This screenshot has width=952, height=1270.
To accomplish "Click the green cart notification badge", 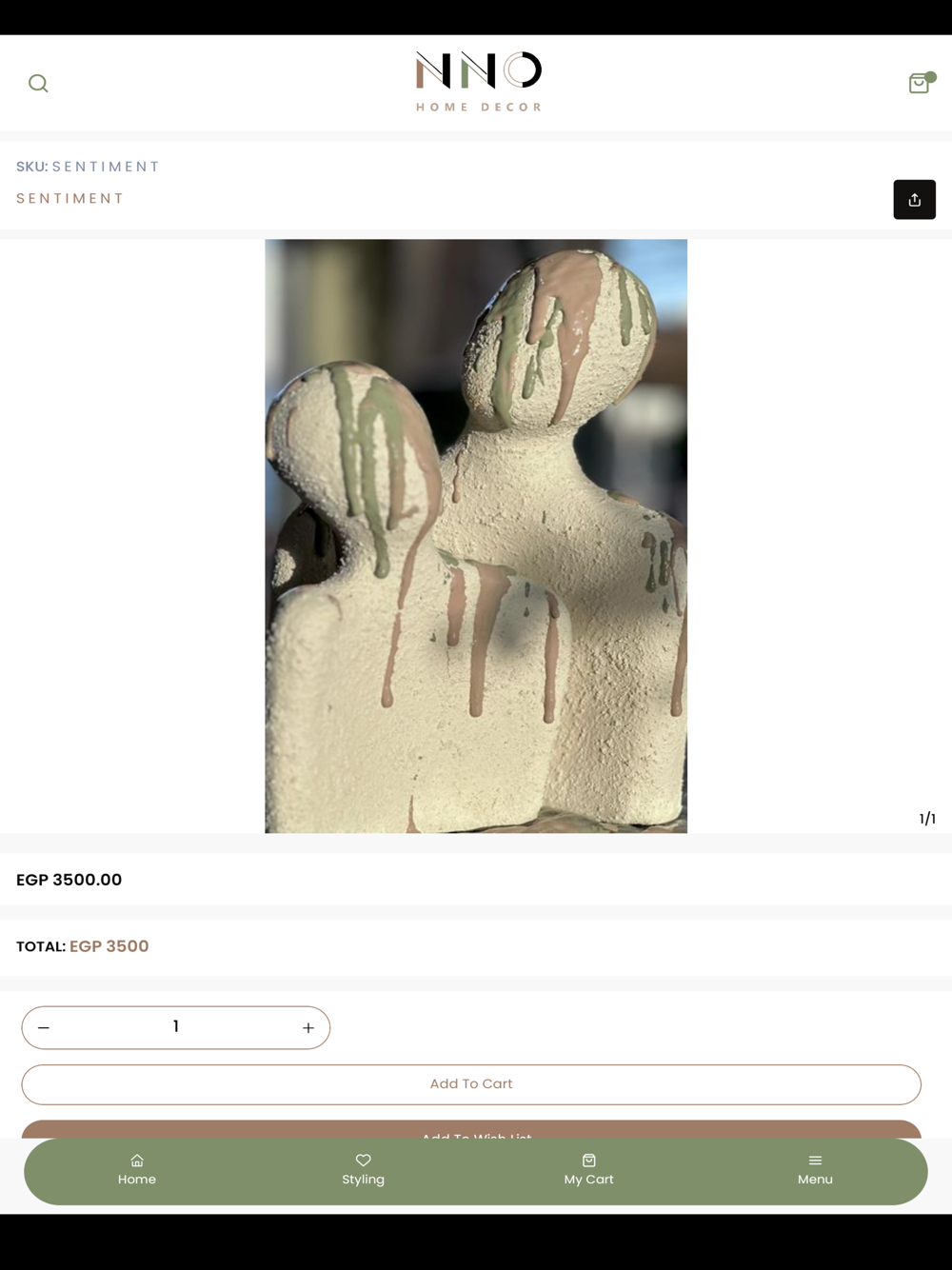I will pos(931,77).
